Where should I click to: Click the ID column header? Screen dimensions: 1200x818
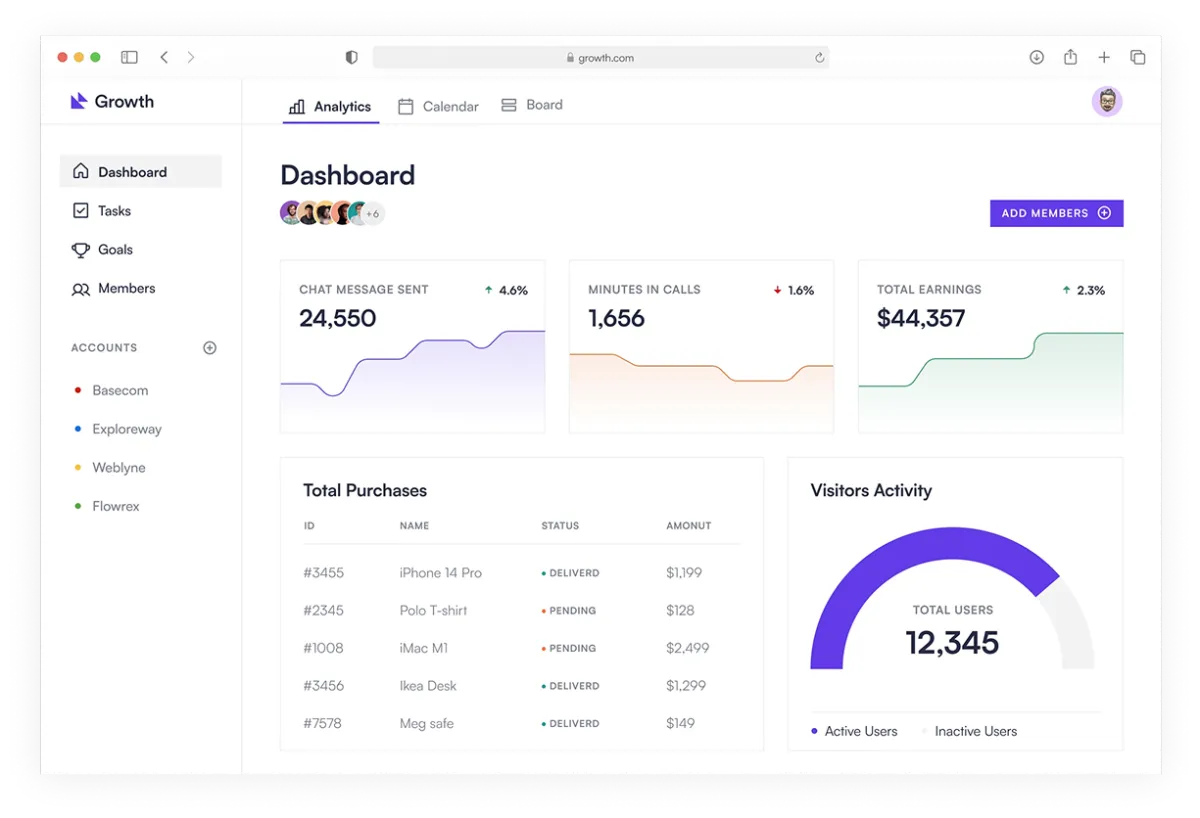coord(309,525)
